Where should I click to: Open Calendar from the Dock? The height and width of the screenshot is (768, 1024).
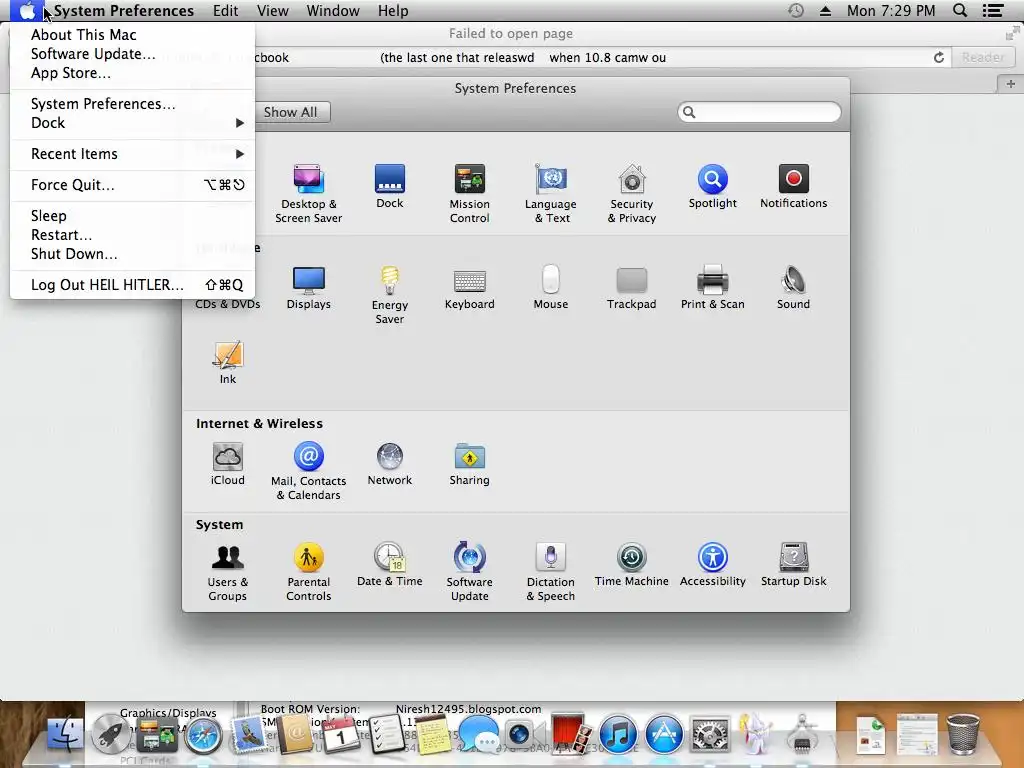pyautogui.click(x=341, y=735)
